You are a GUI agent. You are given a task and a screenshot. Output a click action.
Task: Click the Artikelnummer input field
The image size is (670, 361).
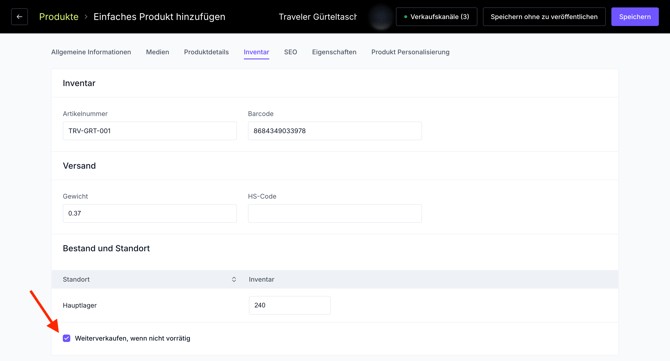[x=150, y=131]
